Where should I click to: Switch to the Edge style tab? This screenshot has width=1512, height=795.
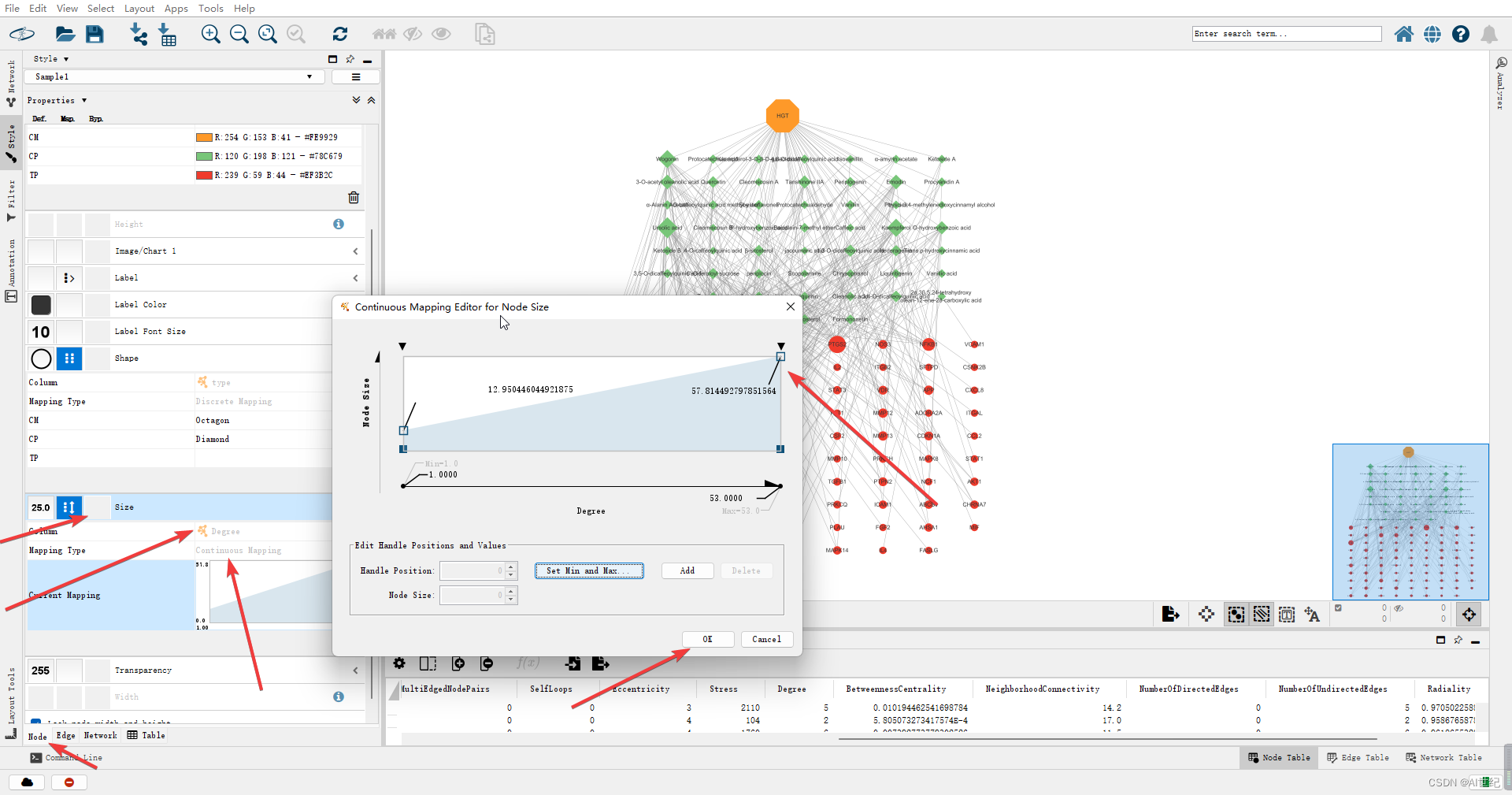(66, 735)
